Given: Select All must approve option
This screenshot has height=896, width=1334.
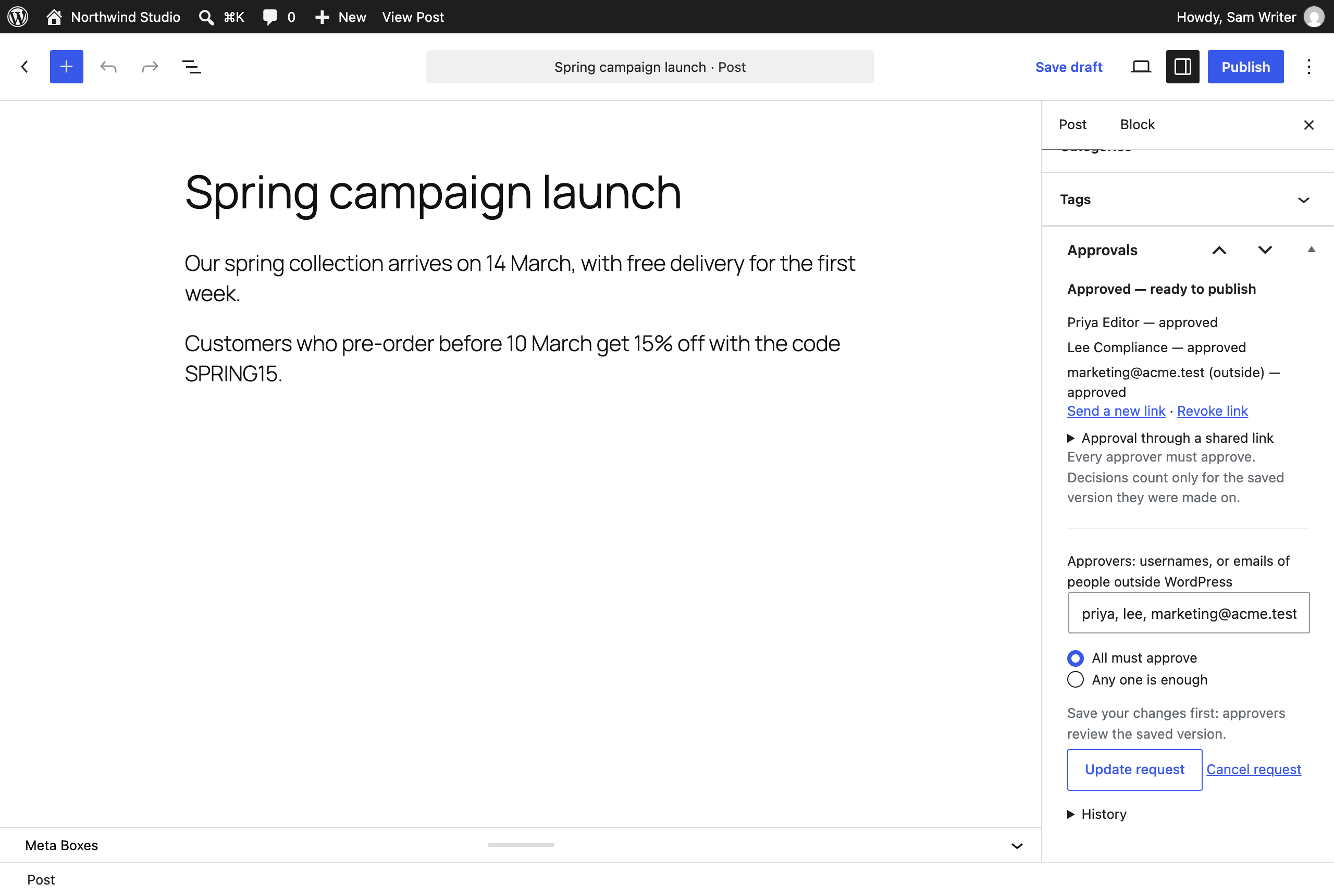Looking at the screenshot, I should [x=1075, y=658].
